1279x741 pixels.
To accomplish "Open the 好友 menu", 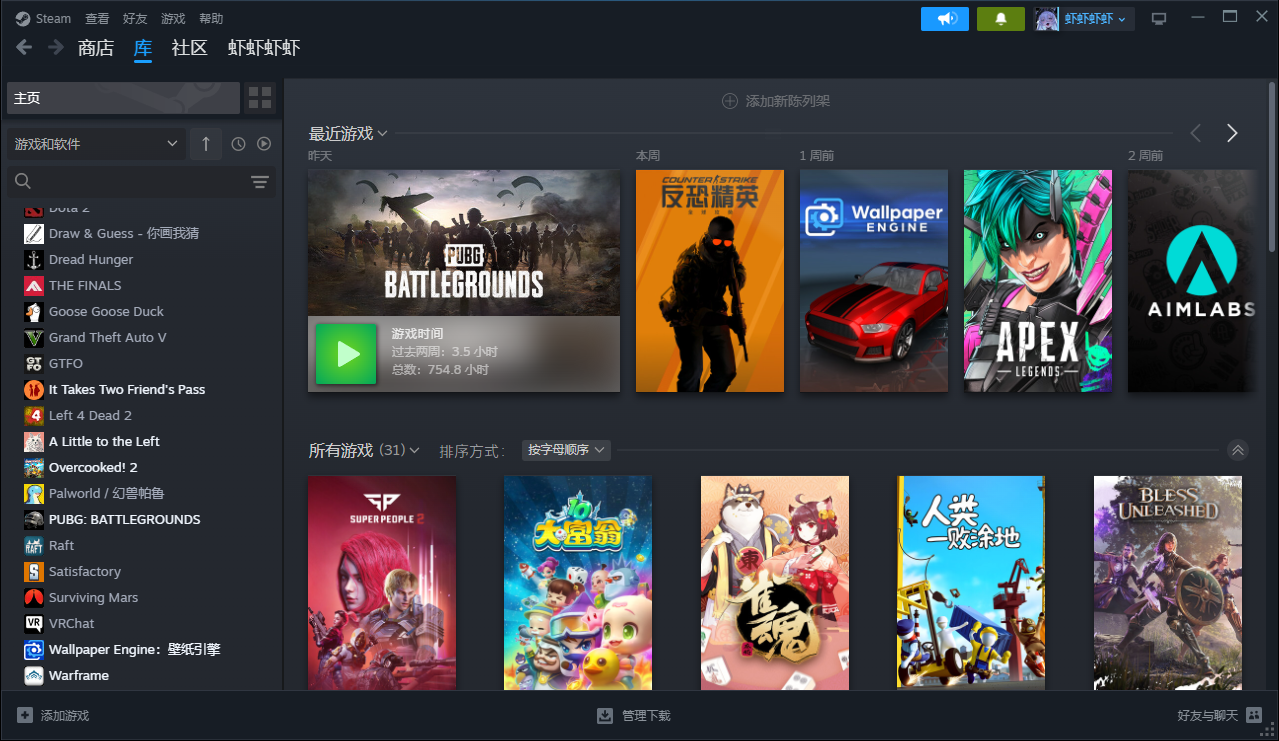I will click(x=135, y=18).
